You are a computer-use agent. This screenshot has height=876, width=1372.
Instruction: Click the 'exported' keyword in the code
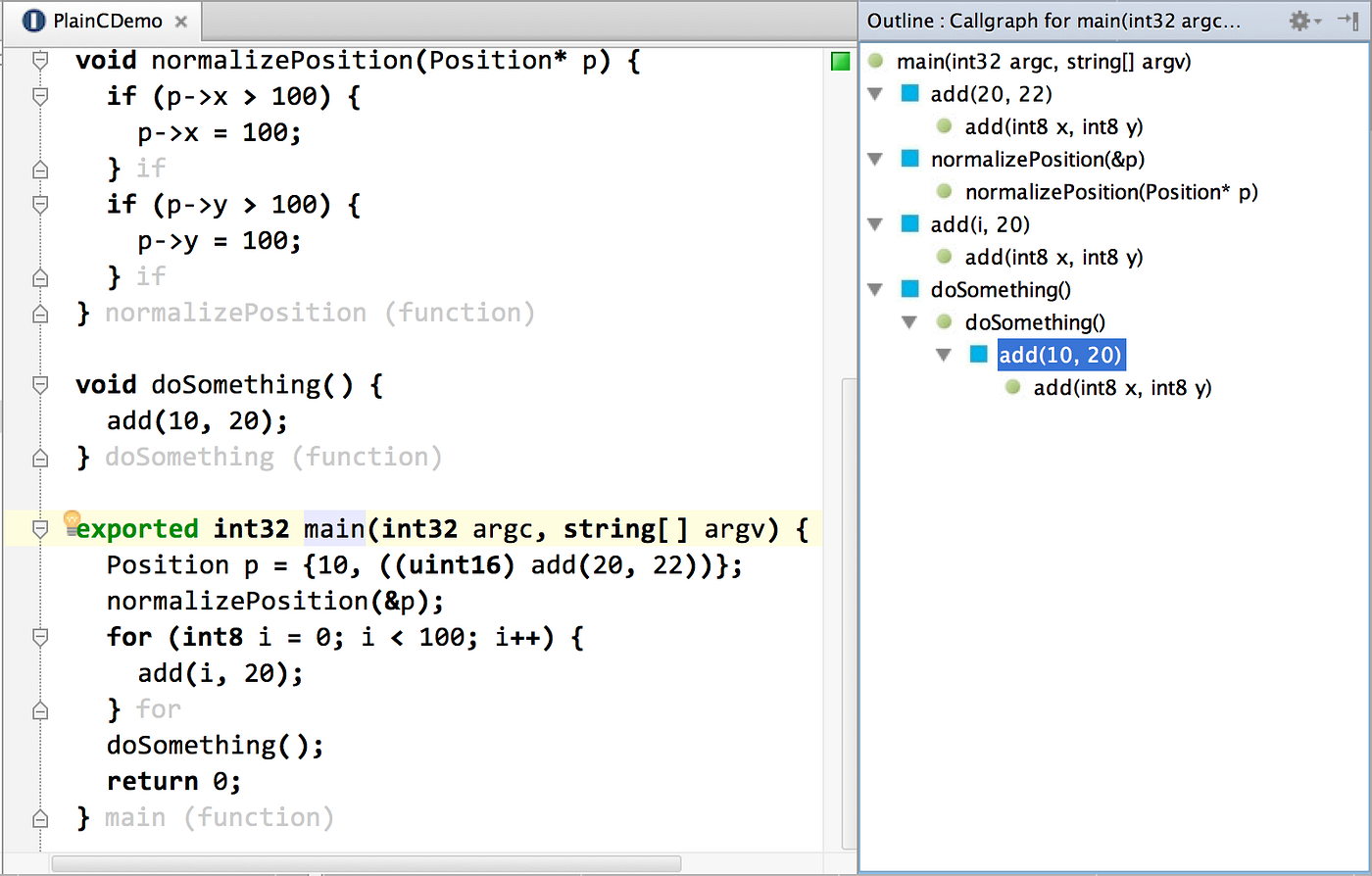pos(137,529)
